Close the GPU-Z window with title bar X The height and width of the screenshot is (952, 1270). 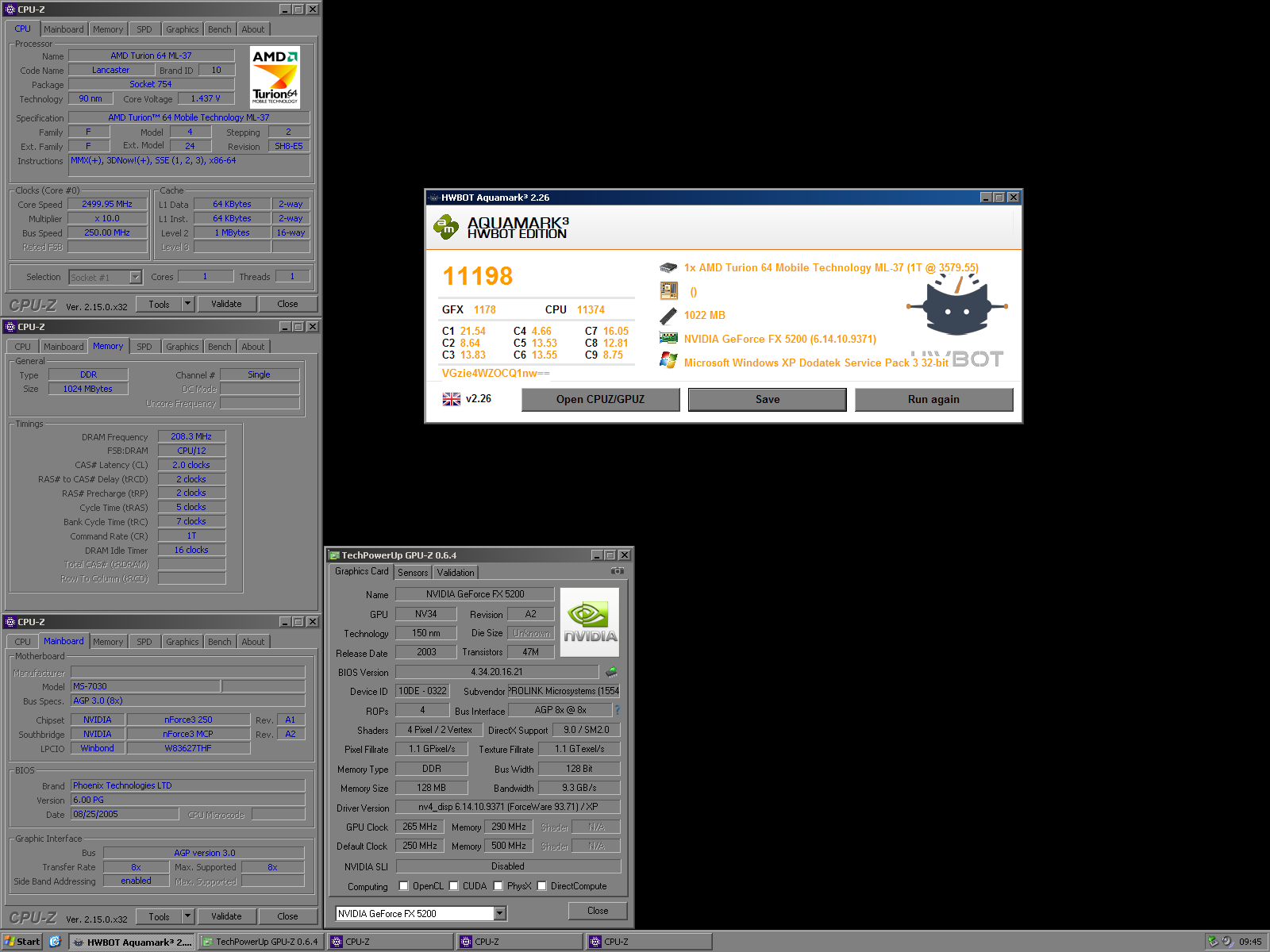click(625, 555)
